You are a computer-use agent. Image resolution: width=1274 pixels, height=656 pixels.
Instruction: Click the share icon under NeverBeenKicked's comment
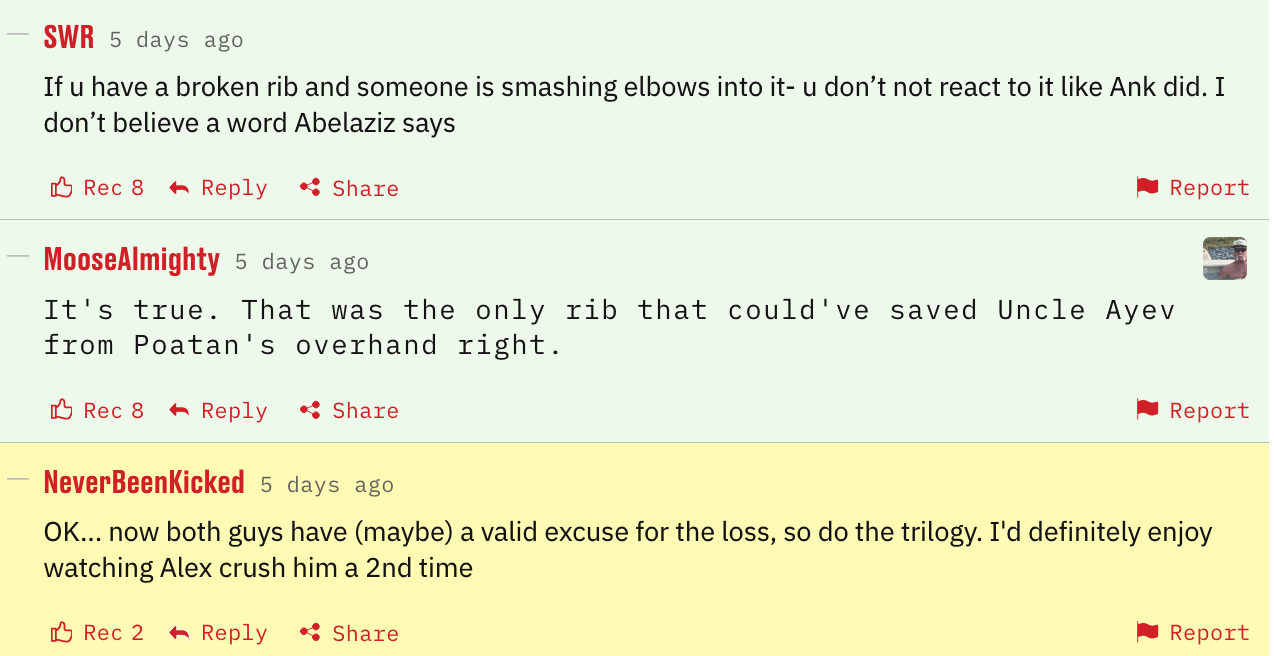[310, 633]
